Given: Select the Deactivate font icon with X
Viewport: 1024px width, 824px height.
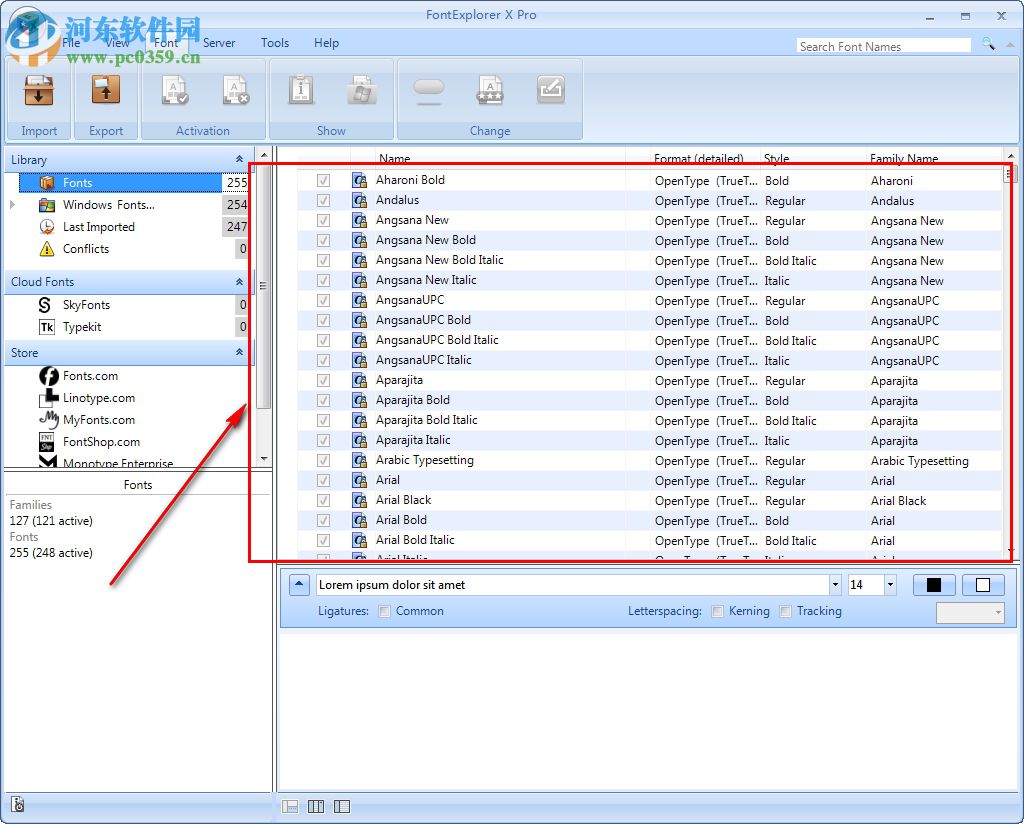Looking at the screenshot, I should tap(234, 91).
